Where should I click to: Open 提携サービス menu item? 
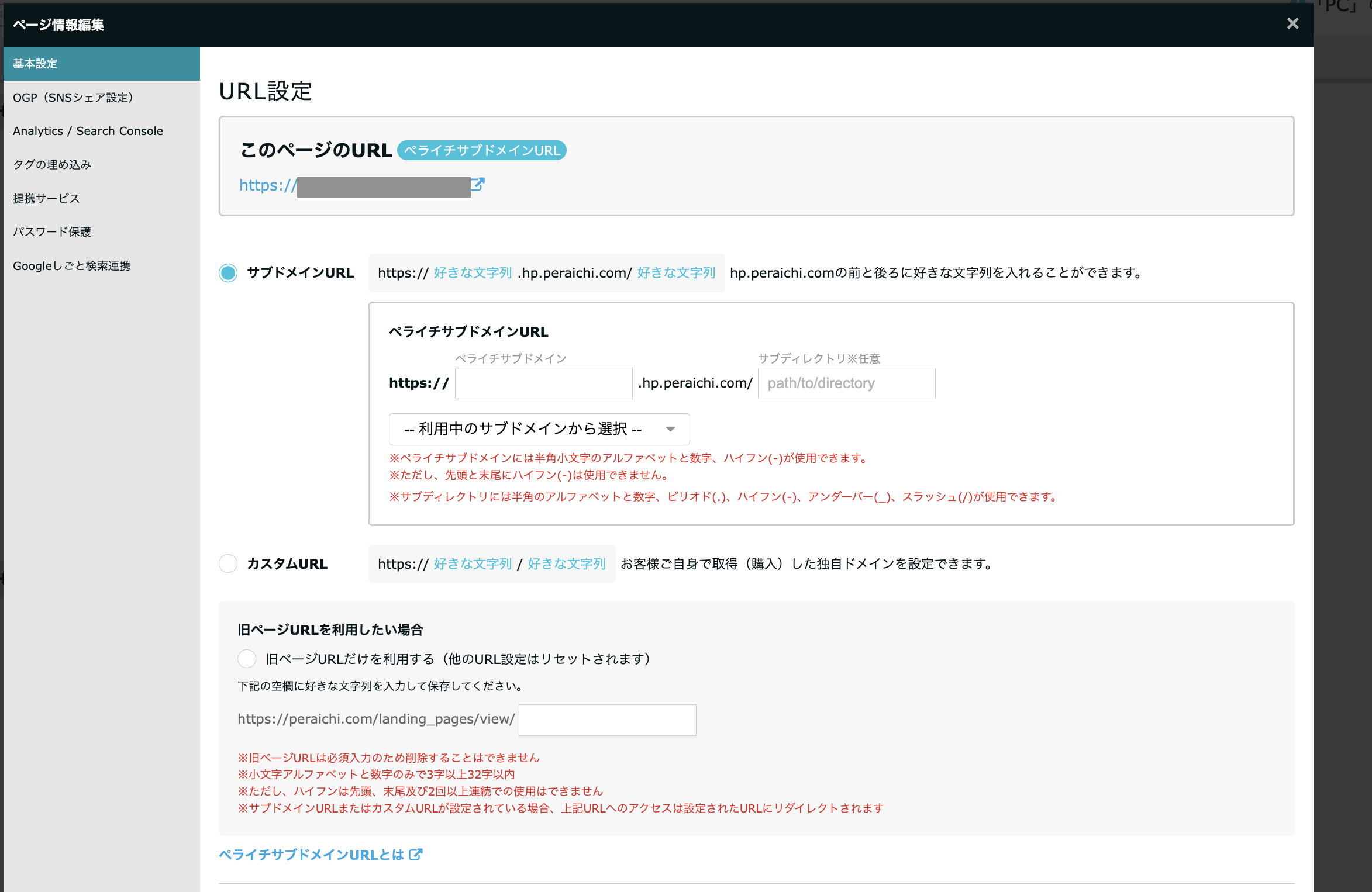coord(102,198)
